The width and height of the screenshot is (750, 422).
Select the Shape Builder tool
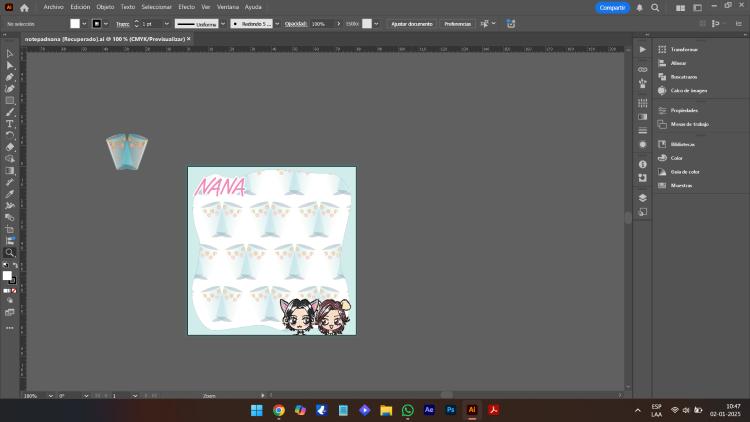pos(10,159)
